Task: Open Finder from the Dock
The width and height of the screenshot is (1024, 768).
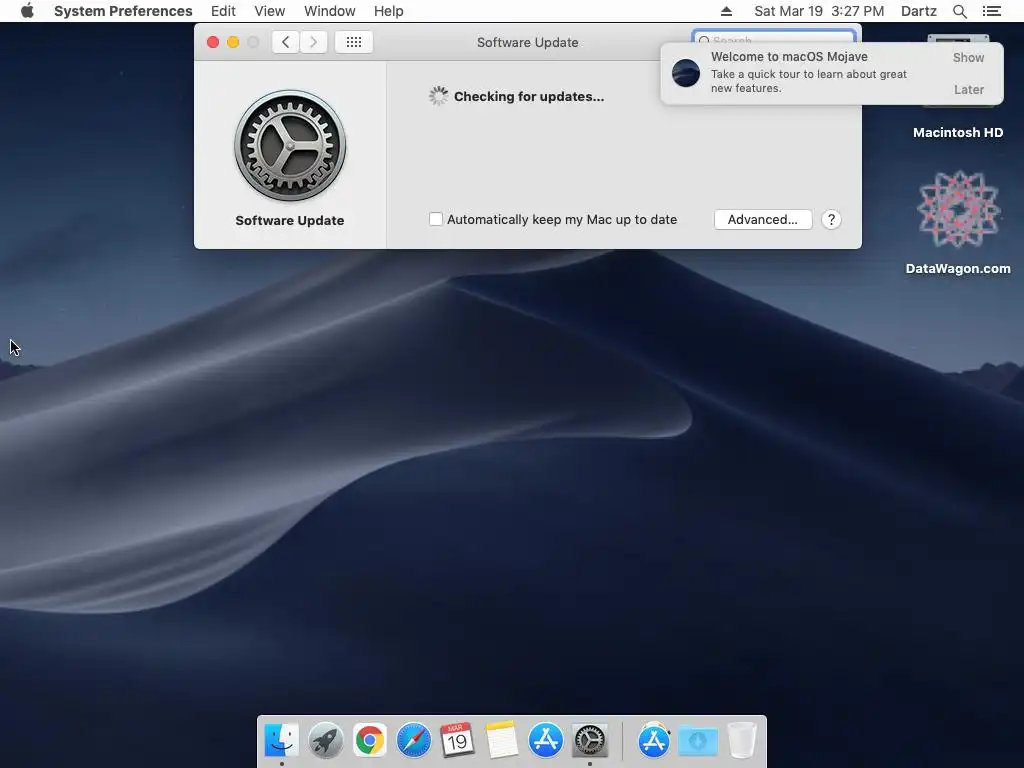Action: pyautogui.click(x=281, y=740)
